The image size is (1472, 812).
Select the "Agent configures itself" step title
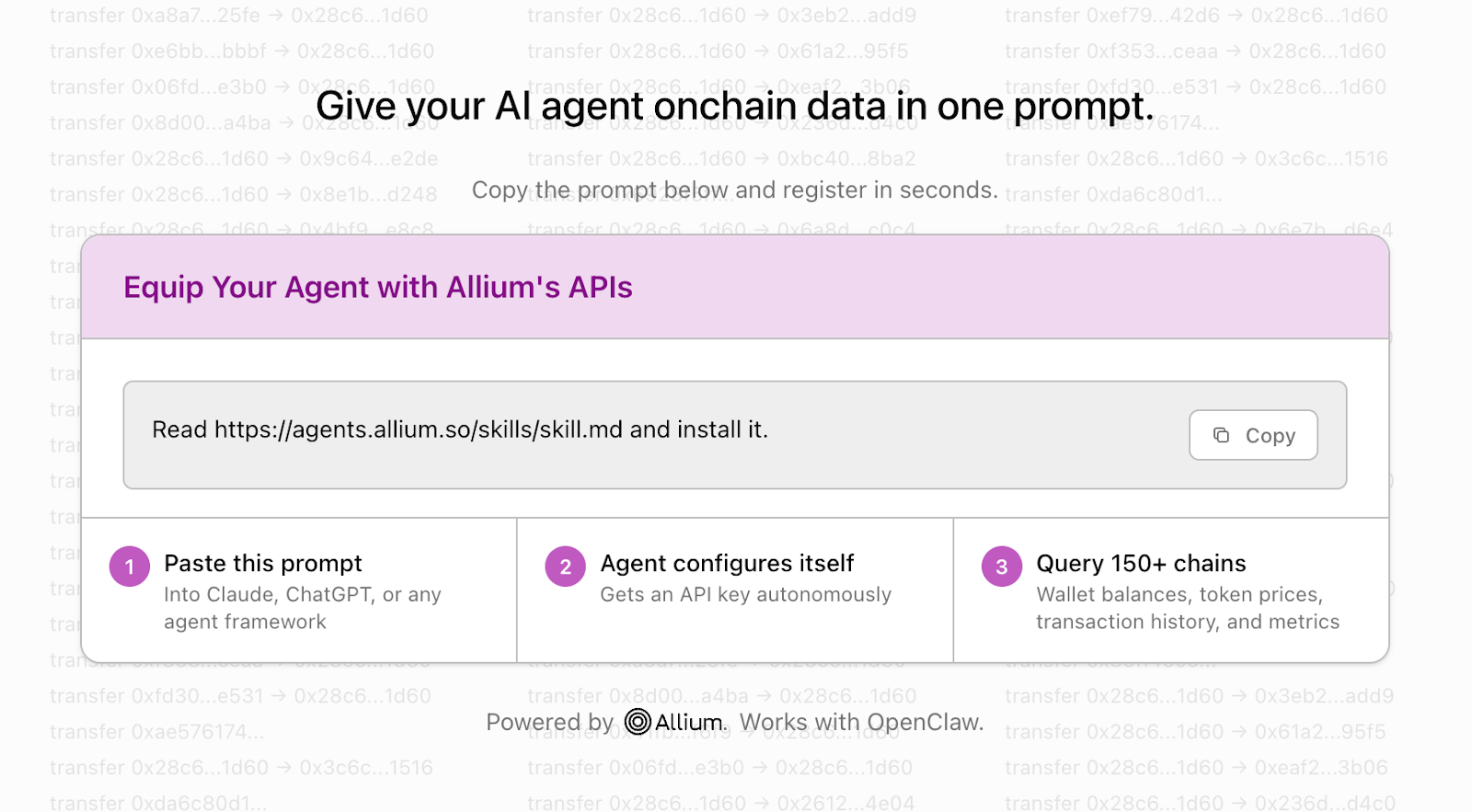pos(727,563)
